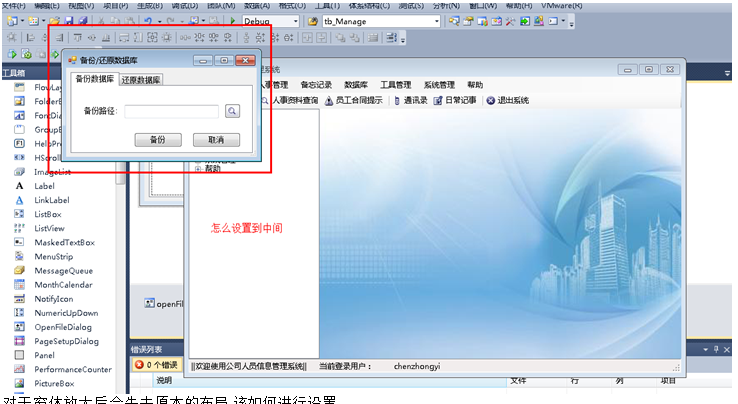The height and width of the screenshot is (404, 738).
Task: Open the Undo history dropdown arrow
Action: (x=160, y=22)
